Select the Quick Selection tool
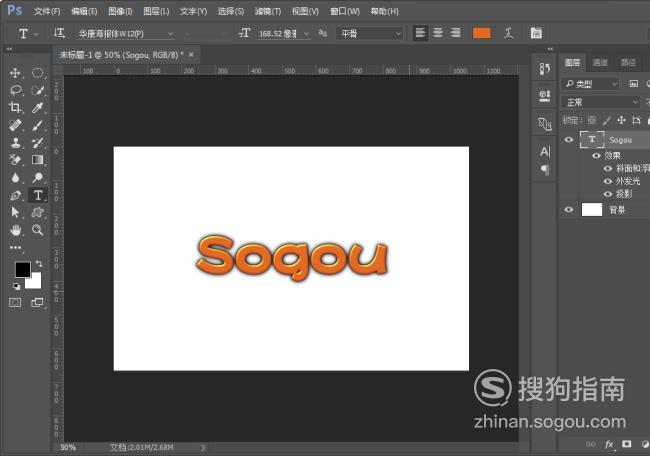 point(38,90)
